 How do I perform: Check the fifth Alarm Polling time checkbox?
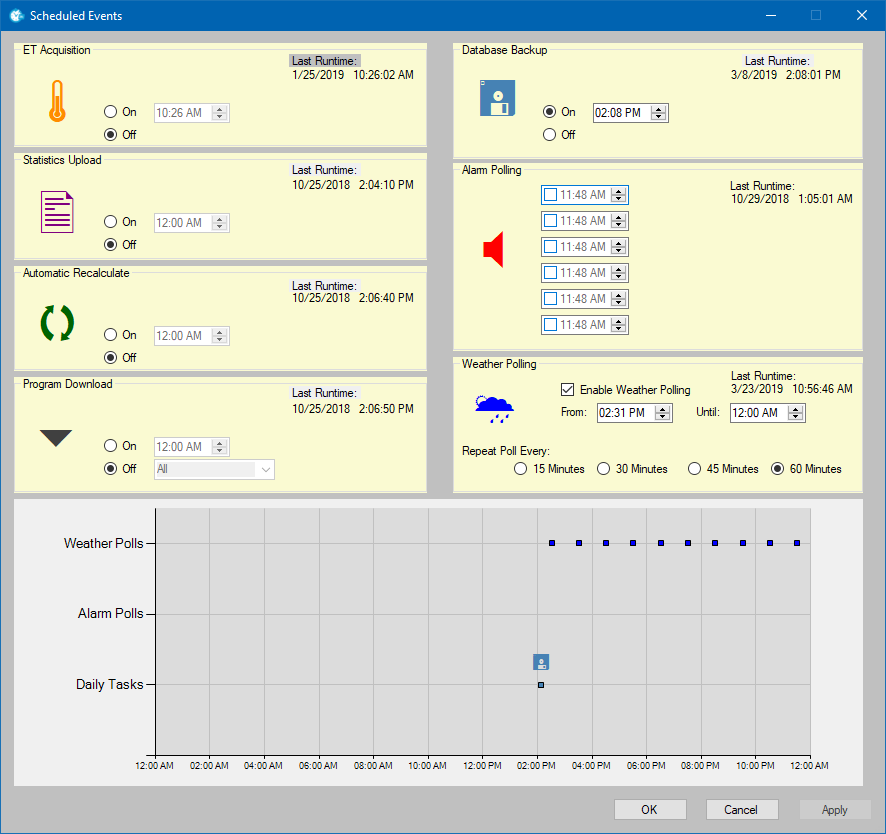click(550, 299)
